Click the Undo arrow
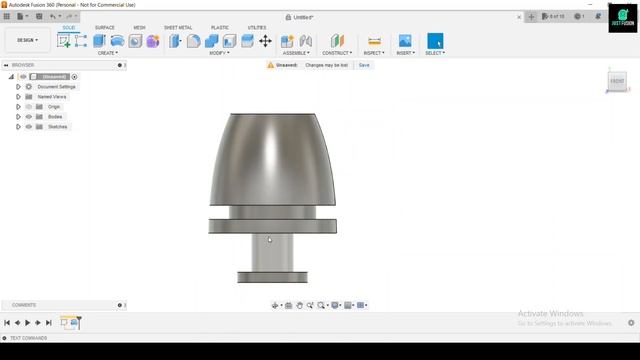The width and height of the screenshot is (640, 360). pyautogui.click(x=53, y=16)
